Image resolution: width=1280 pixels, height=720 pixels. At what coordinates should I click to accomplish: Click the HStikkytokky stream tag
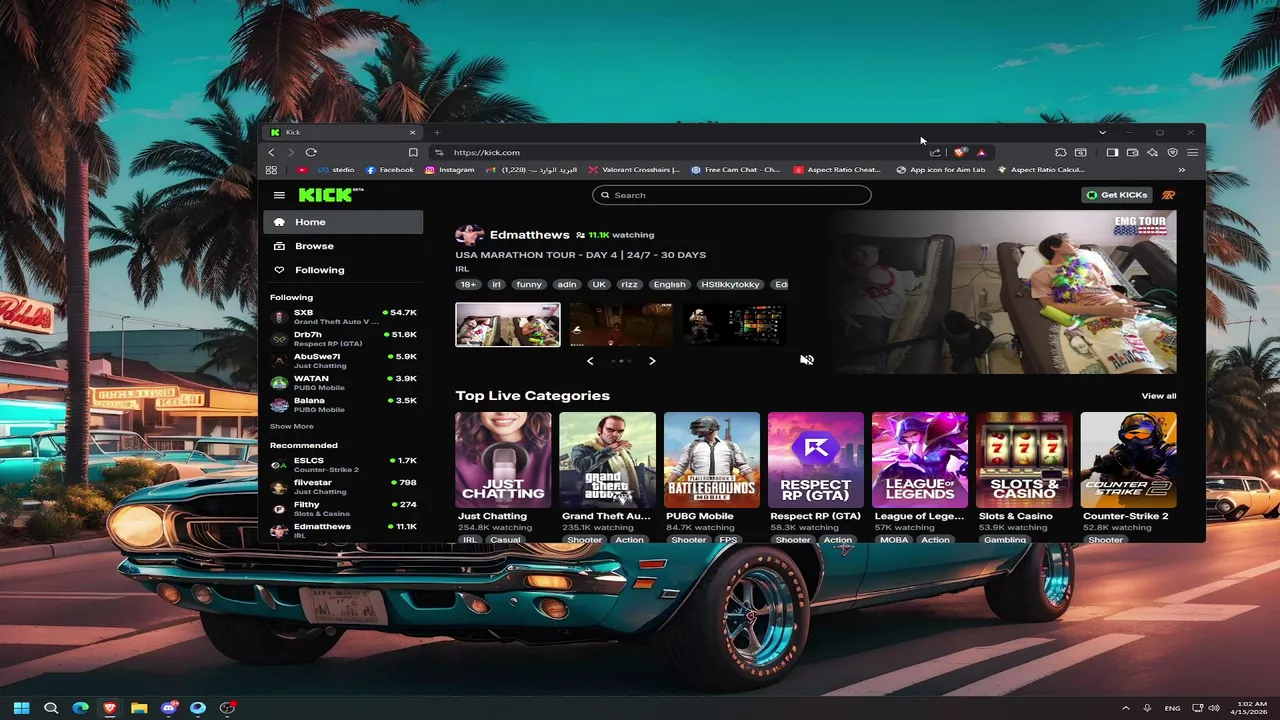point(729,284)
